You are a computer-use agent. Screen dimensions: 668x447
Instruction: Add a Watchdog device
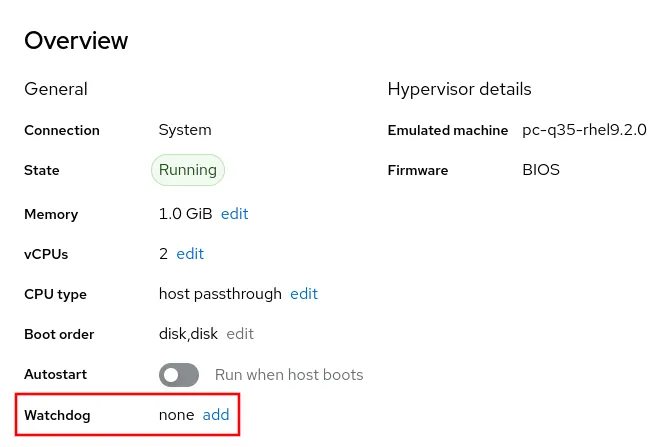tap(216, 414)
